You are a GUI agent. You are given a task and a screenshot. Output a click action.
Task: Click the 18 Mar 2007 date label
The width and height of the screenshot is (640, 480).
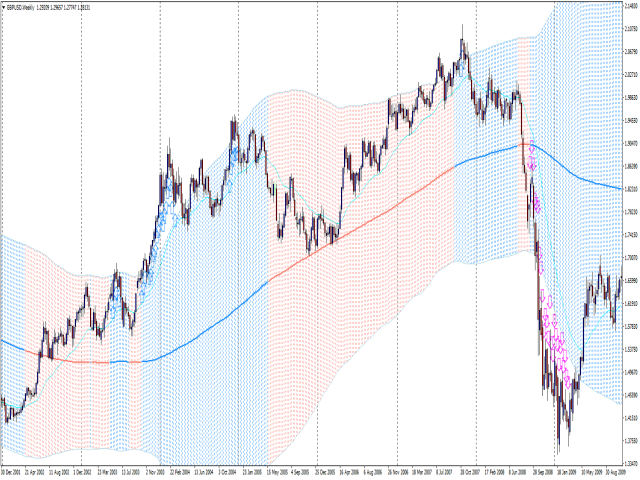tap(421, 472)
